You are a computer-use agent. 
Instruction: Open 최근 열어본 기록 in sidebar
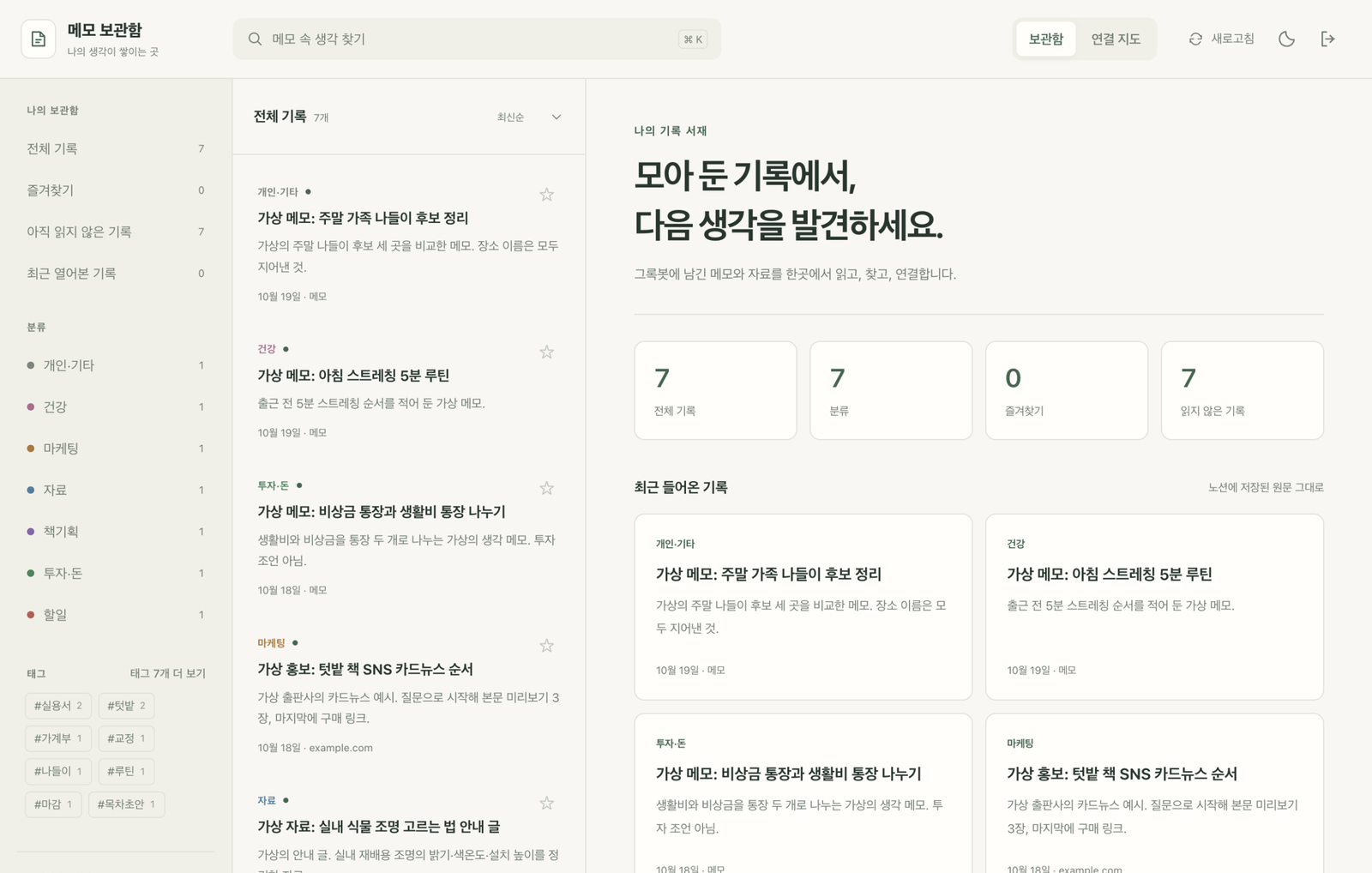tap(116, 274)
